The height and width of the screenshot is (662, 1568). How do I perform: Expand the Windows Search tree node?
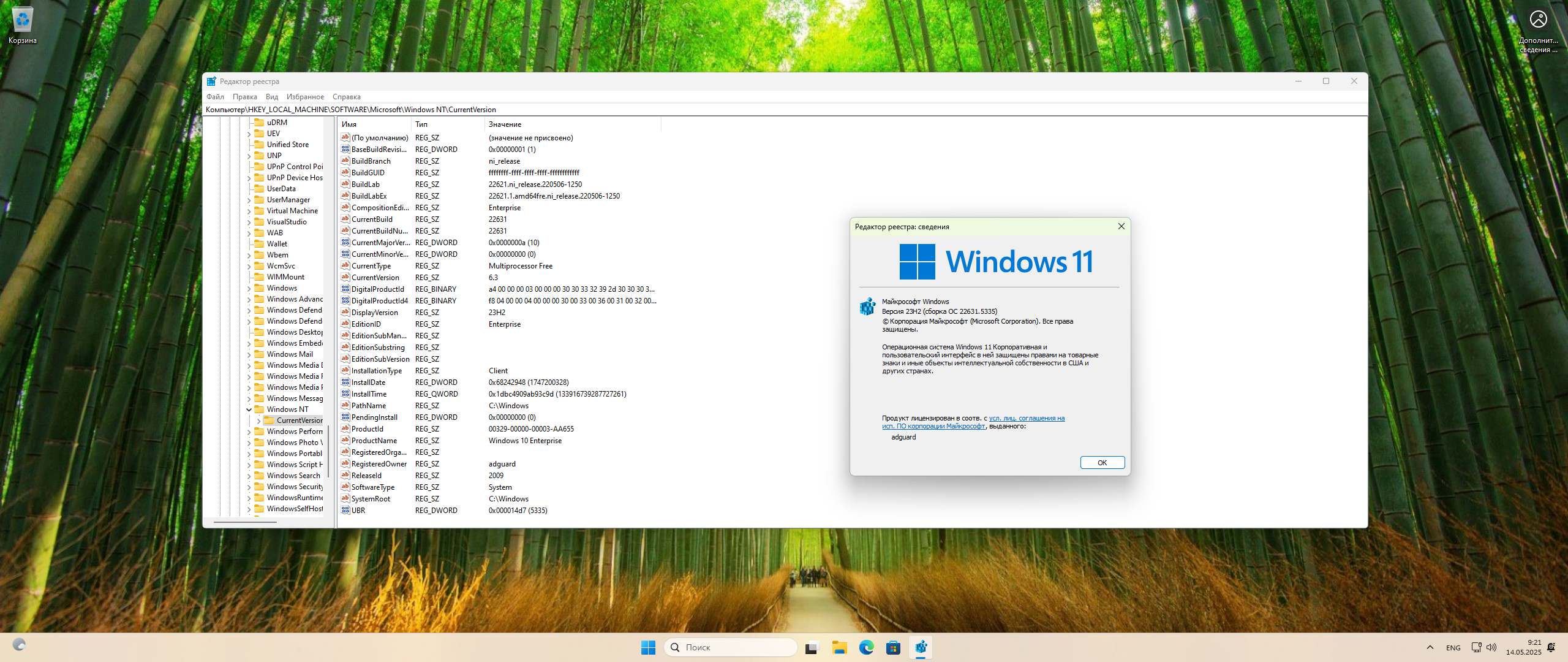tap(249, 476)
